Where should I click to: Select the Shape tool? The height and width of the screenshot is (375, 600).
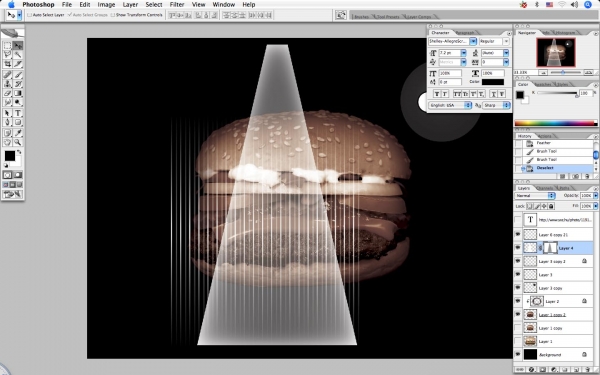[18, 122]
